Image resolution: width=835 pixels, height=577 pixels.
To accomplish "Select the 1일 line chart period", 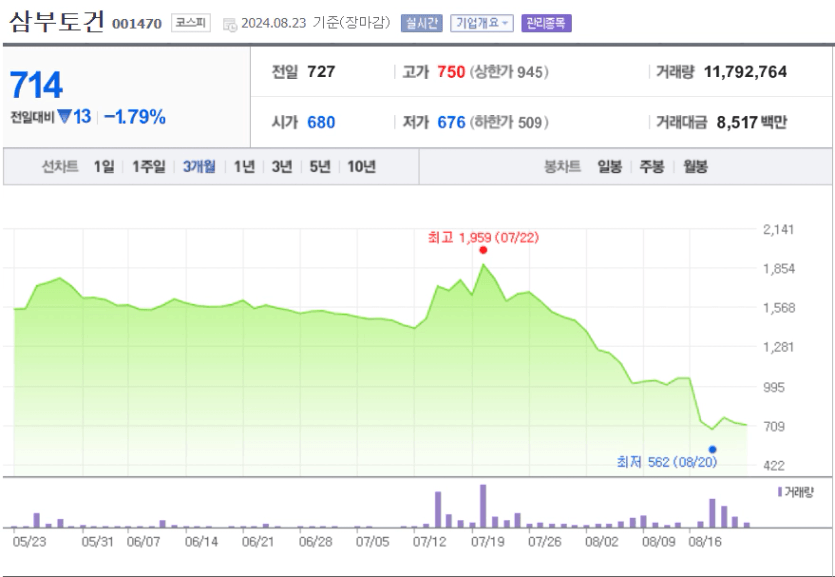I will click(x=104, y=167).
